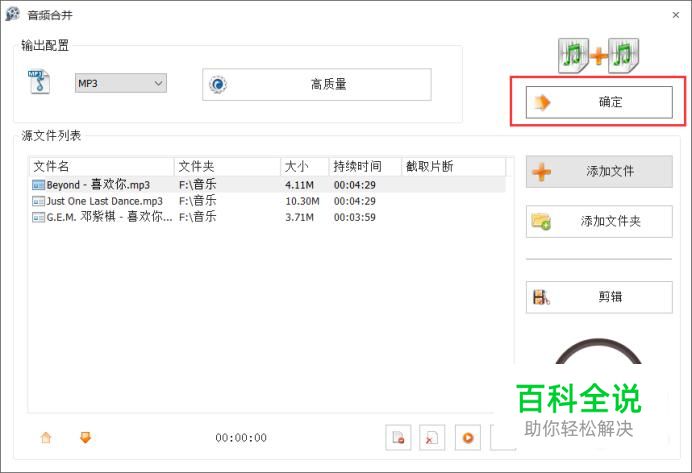
Task: Select the G.E.M. 邓紫棋 - 喜欢你 file row
Action: coord(267,217)
